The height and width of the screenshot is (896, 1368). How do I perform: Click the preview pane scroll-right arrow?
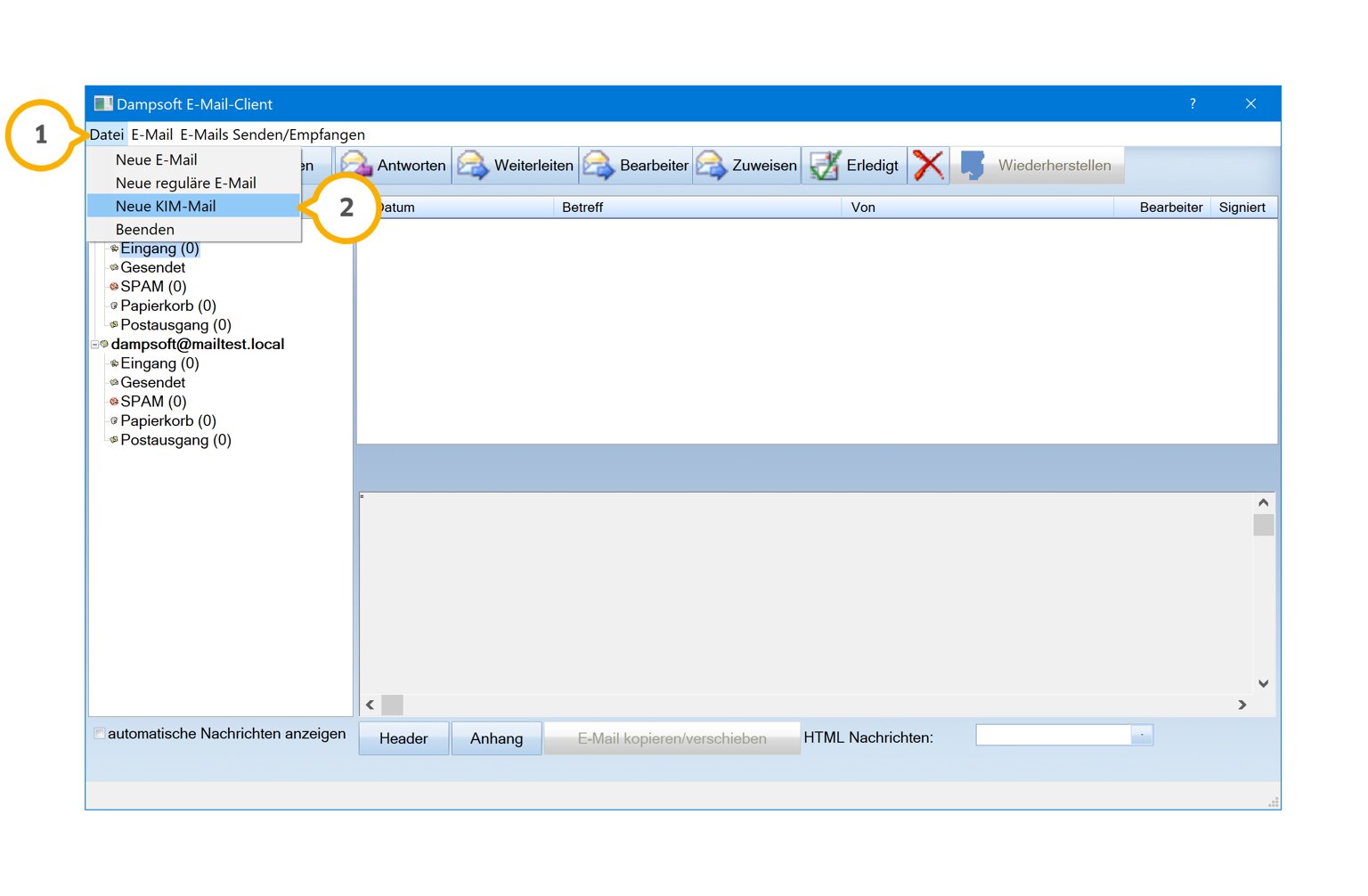(x=1242, y=705)
